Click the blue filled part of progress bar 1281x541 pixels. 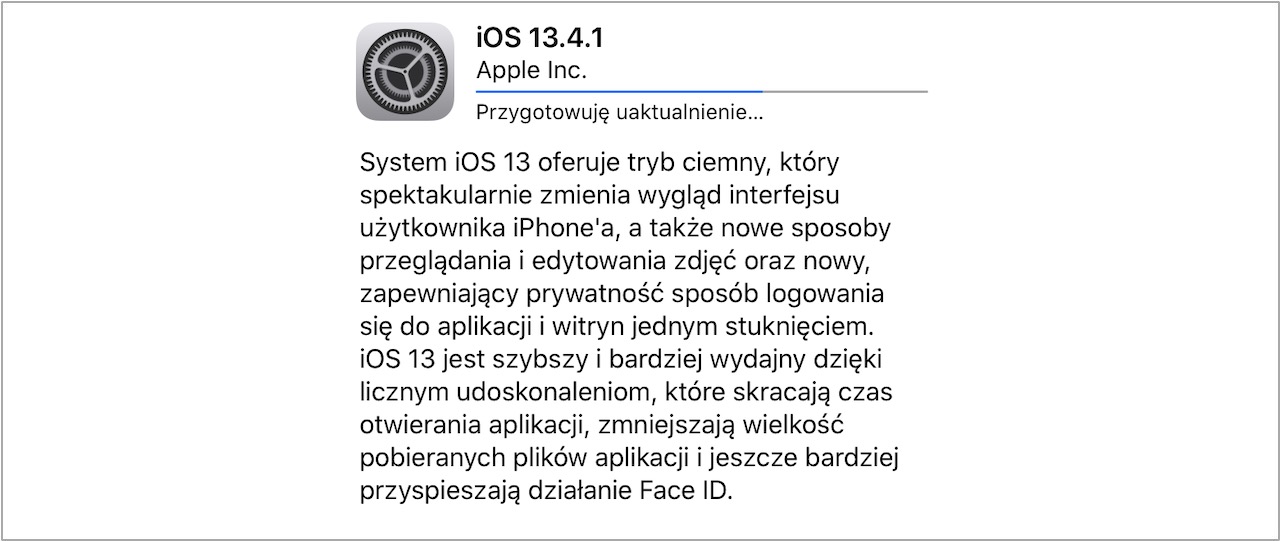[619, 91]
